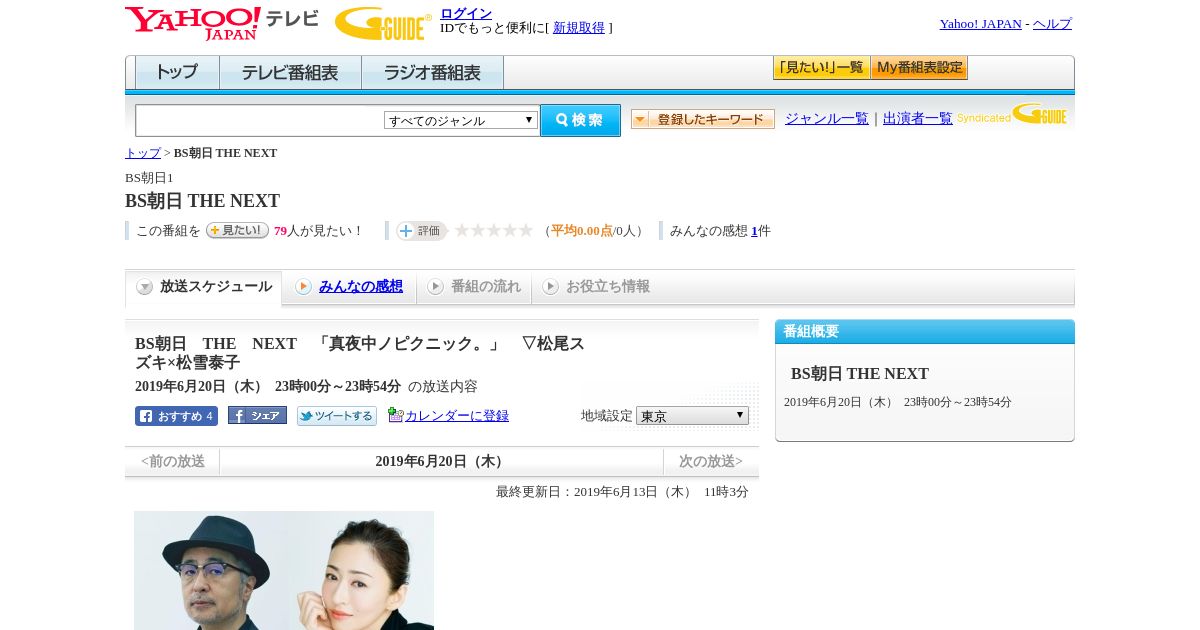The width and height of the screenshot is (1200, 630).
Task: Click the 79人が見たい! count text
Action: click(x=319, y=231)
